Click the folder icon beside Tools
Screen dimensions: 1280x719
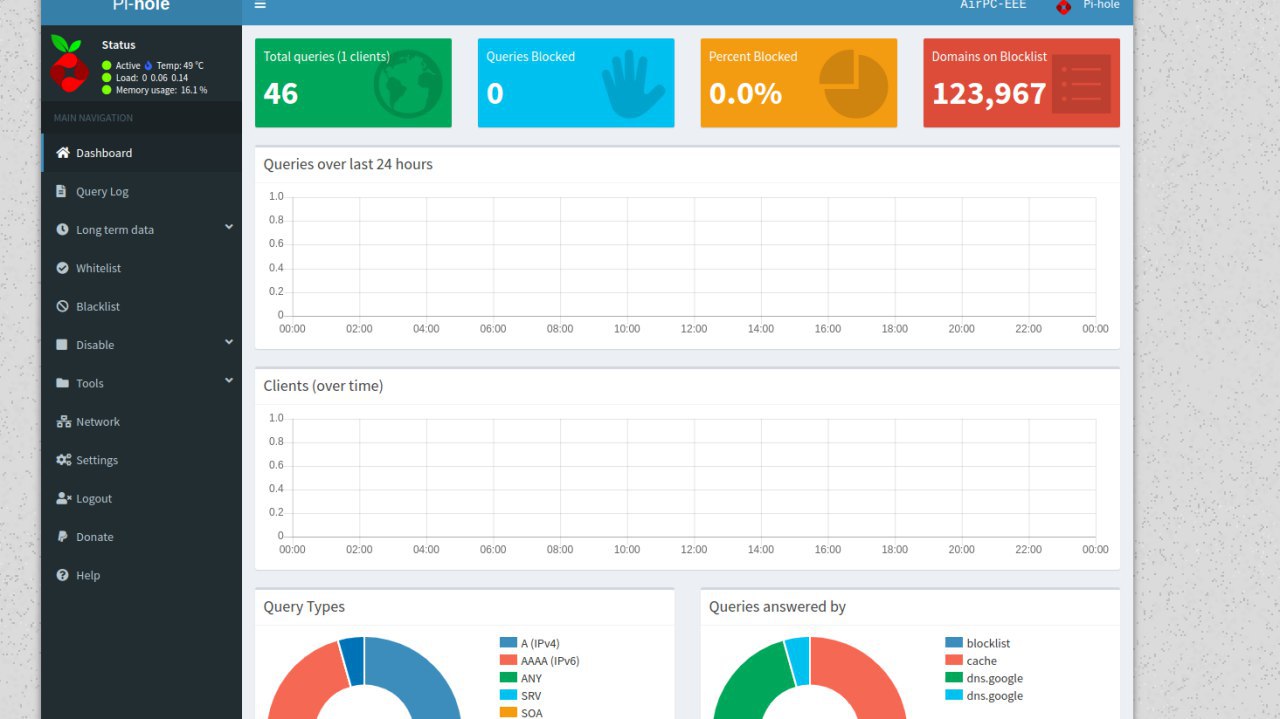(x=63, y=383)
